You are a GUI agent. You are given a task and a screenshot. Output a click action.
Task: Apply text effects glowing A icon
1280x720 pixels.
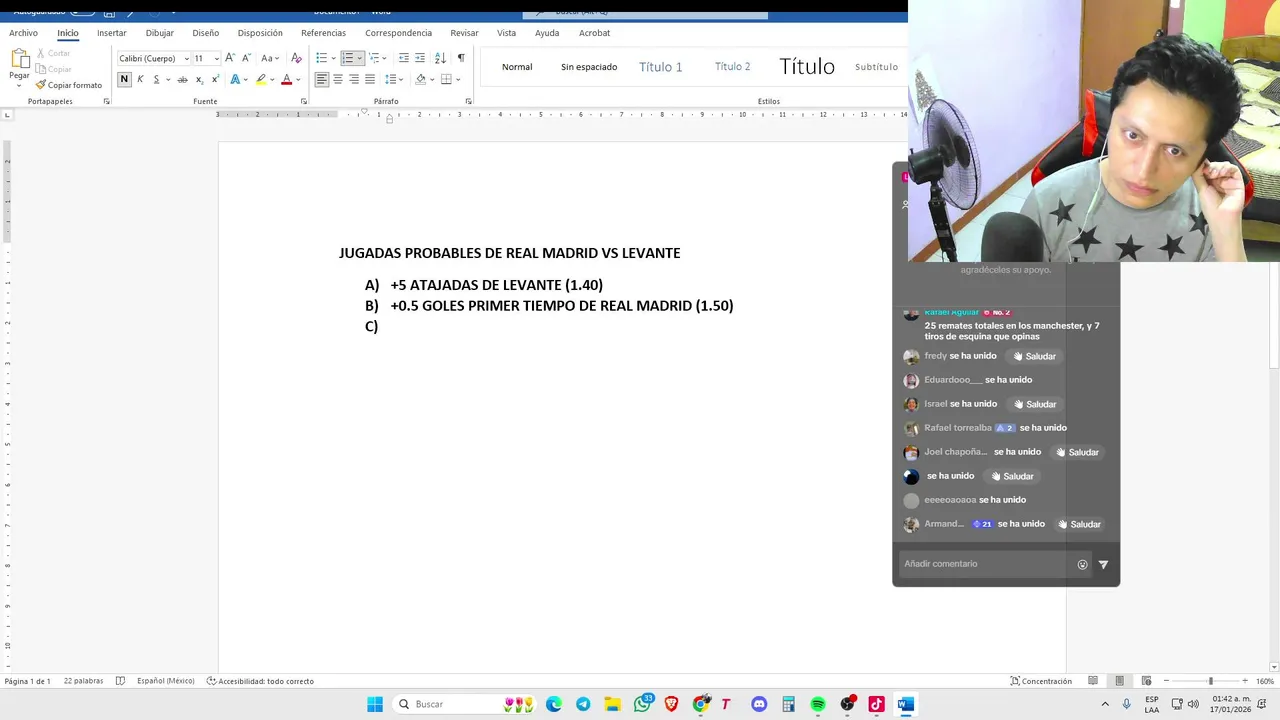[235, 79]
